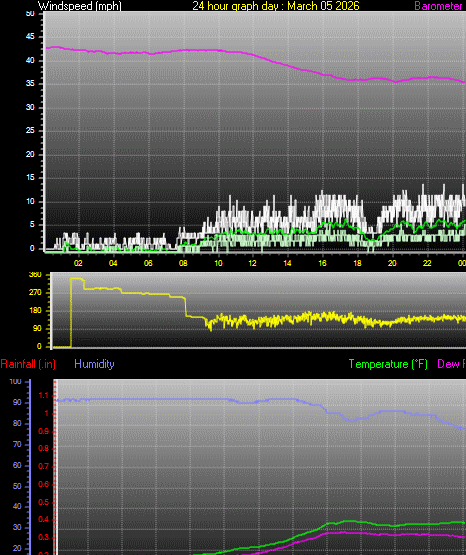Click the 45 mark on windspeed axis

30,36
